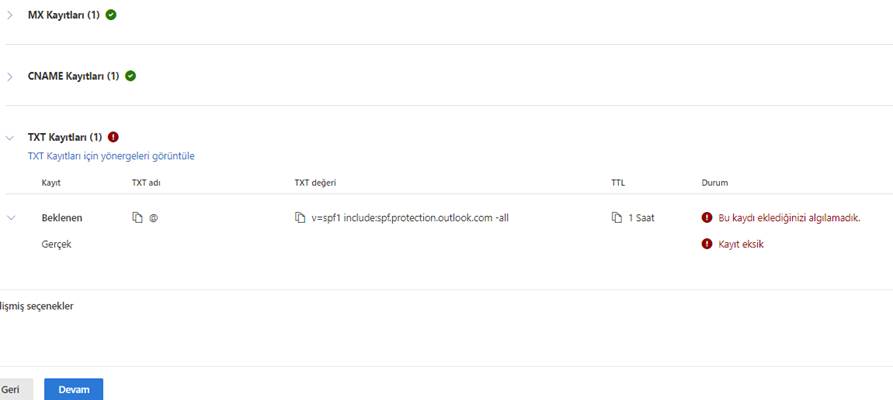Expand the MX Kayıtları section
The height and width of the screenshot is (400, 893).
10,15
